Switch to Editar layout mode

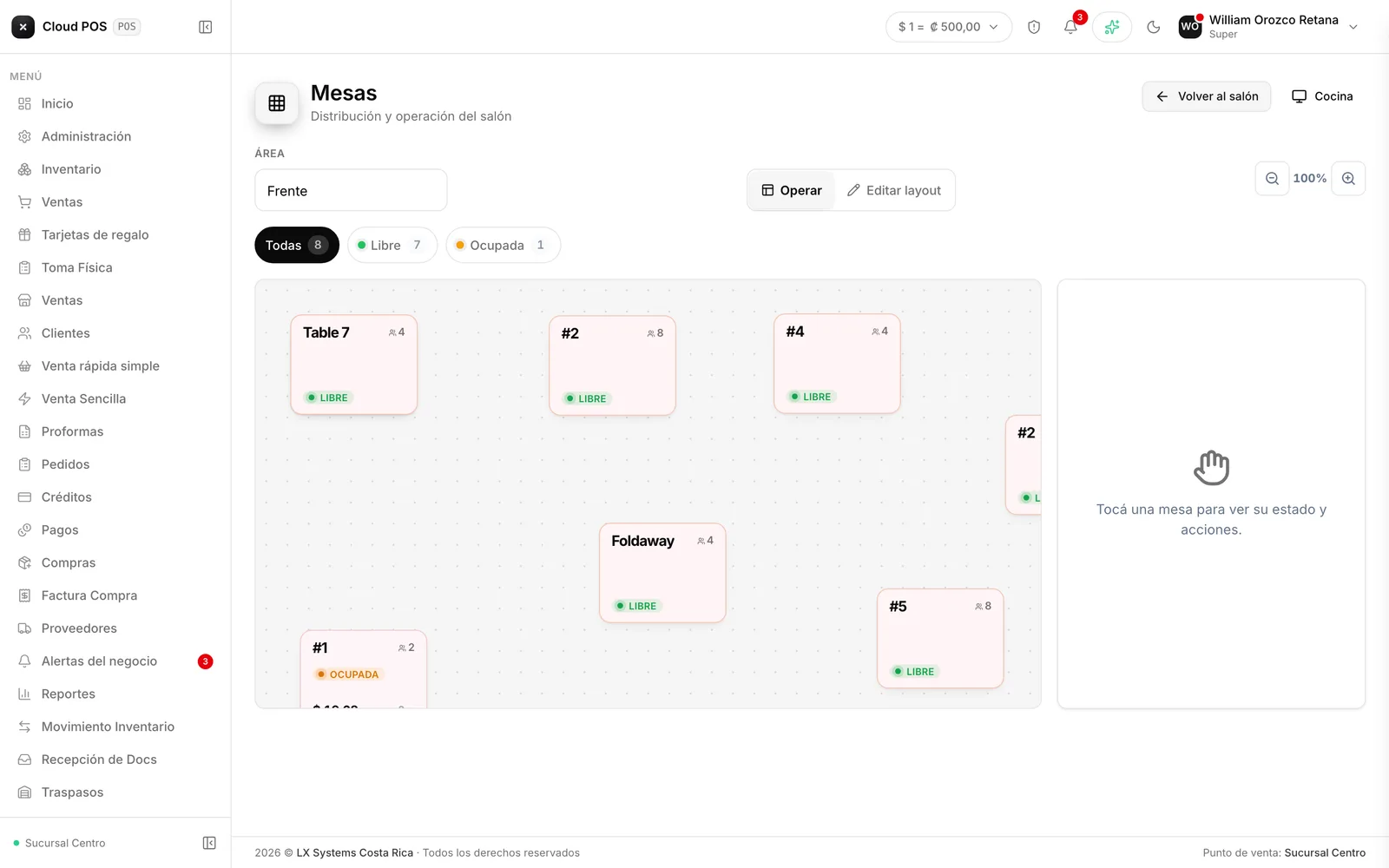[894, 190]
